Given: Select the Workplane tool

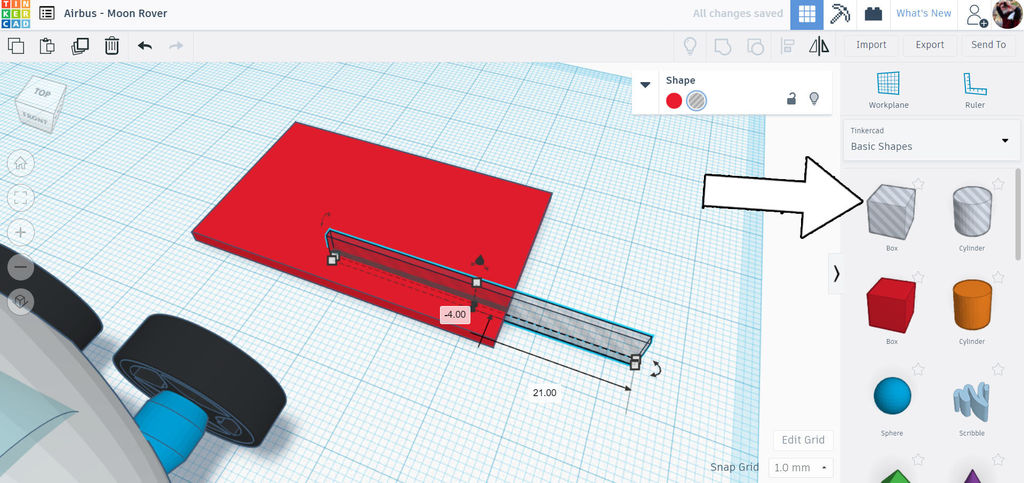Looking at the screenshot, I should (888, 89).
